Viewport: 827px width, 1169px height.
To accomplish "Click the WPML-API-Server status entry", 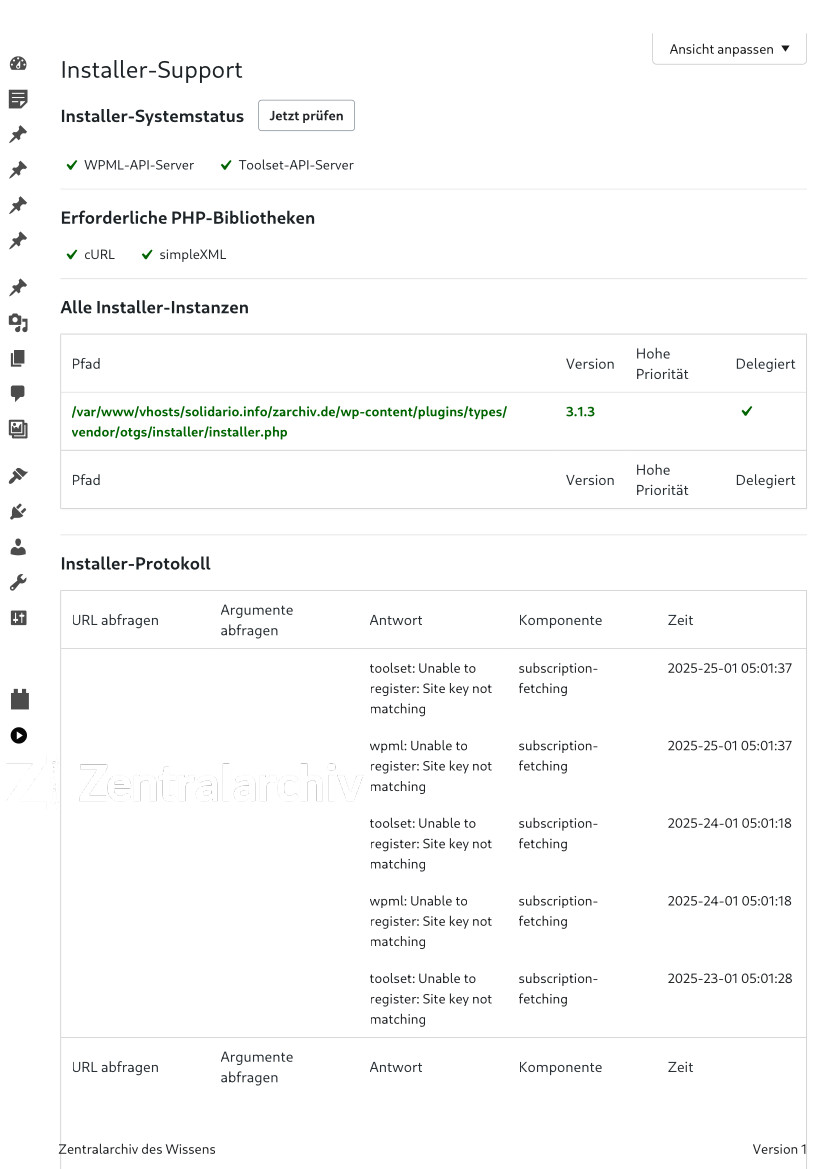I will pyautogui.click(x=131, y=165).
